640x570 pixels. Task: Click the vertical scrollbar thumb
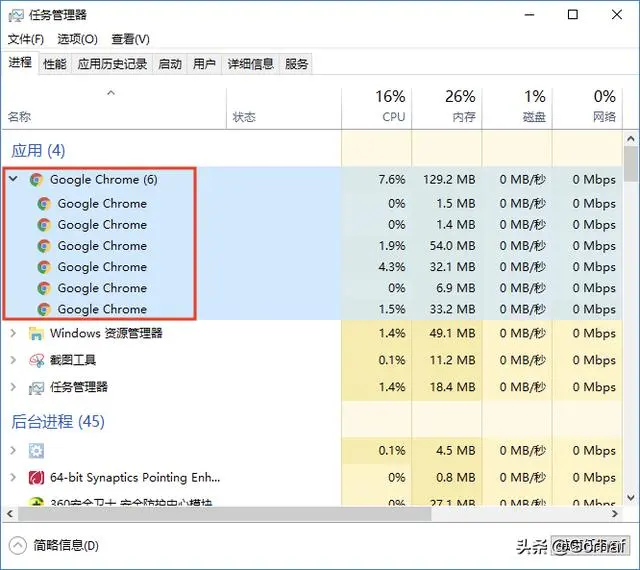point(631,164)
